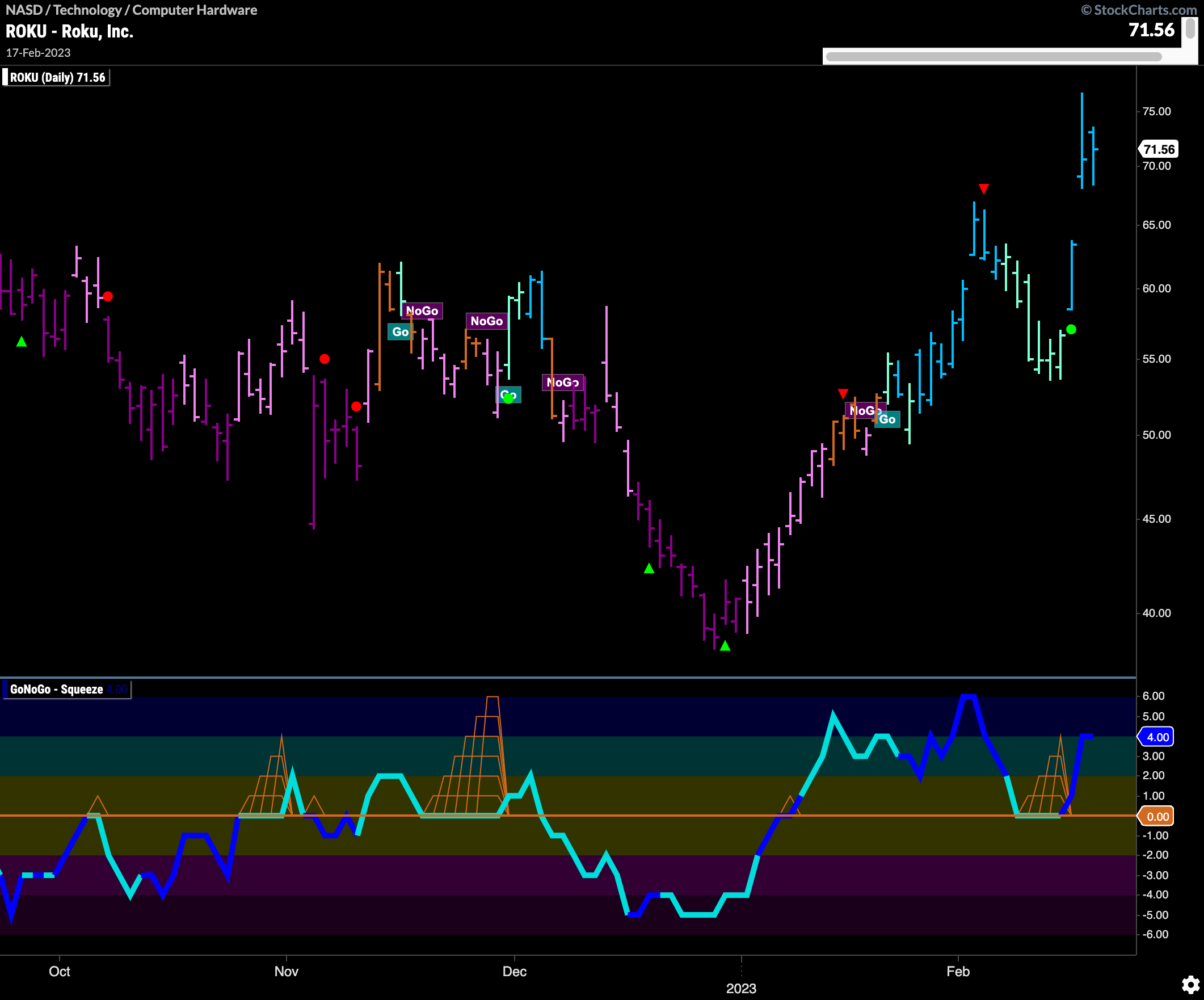
Task: Click the Oct label on the time axis
Action: 60,971
